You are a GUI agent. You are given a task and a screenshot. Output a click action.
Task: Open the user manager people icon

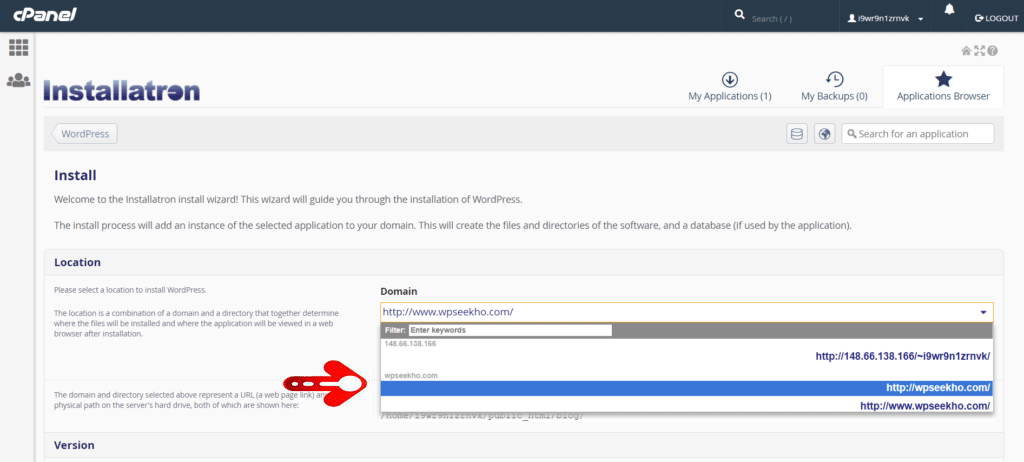tap(18, 80)
